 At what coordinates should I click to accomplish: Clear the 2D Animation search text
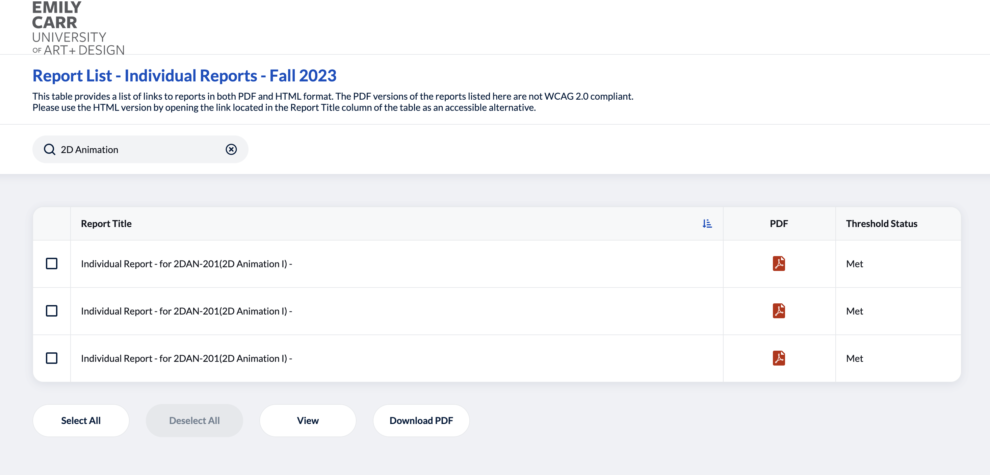[231, 150]
